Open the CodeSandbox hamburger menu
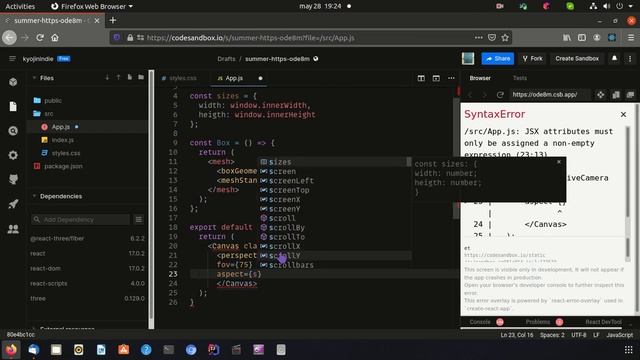Viewport: 640px width, 360px height. pyautogui.click(x=12, y=59)
